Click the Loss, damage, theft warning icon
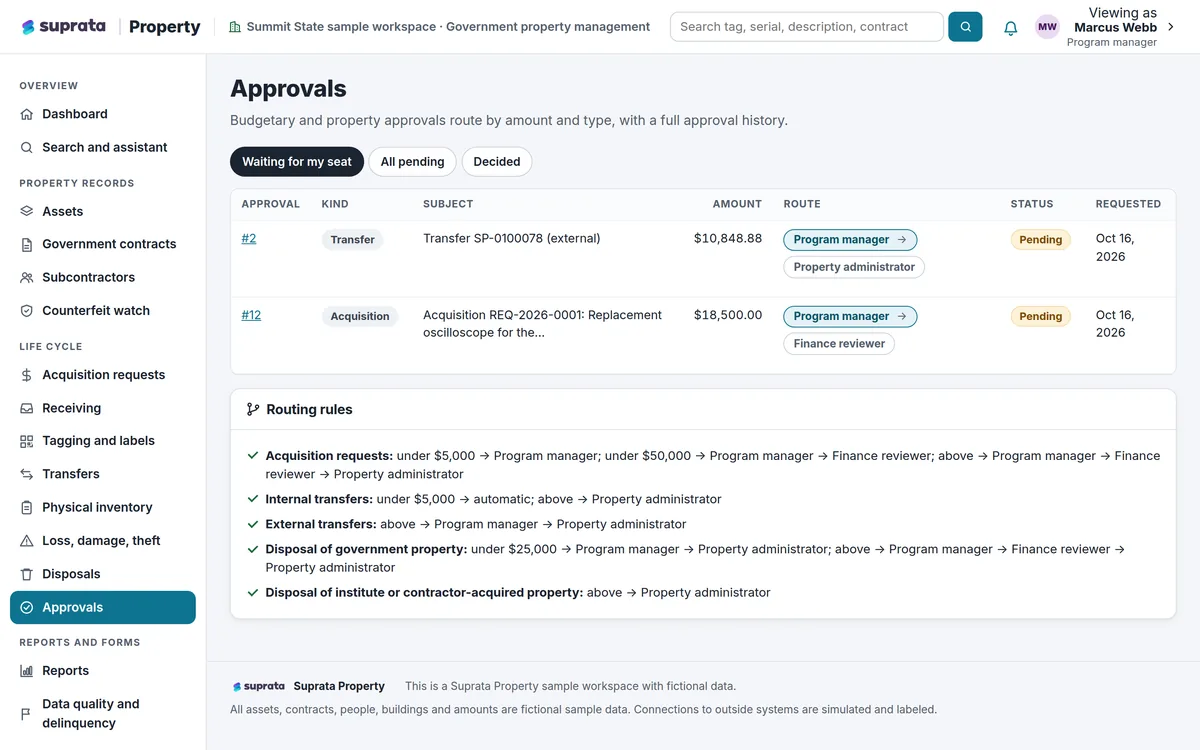Viewport: 1200px width, 750px height. [27, 541]
